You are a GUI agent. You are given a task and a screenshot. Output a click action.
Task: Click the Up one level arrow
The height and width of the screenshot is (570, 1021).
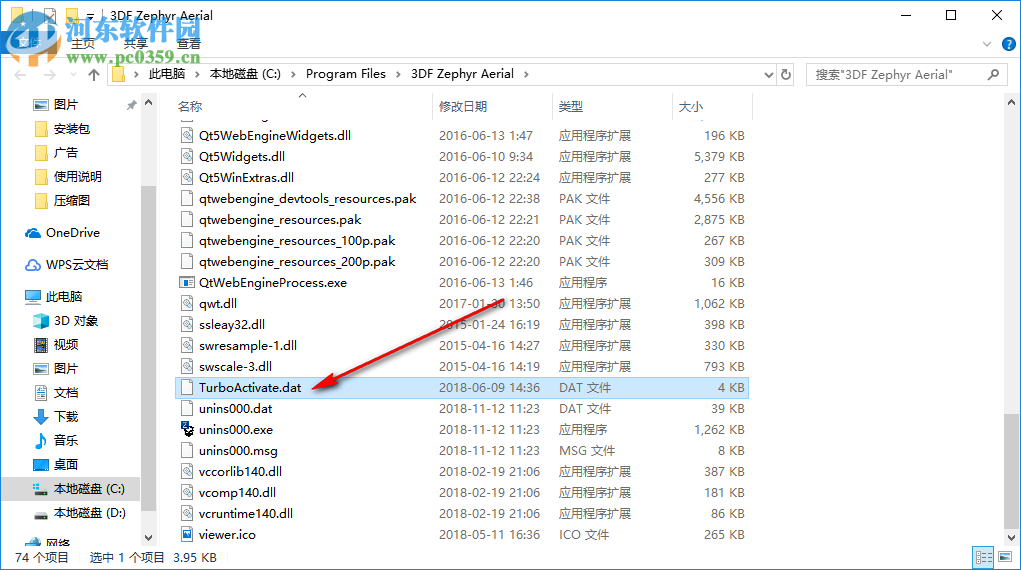coord(94,75)
